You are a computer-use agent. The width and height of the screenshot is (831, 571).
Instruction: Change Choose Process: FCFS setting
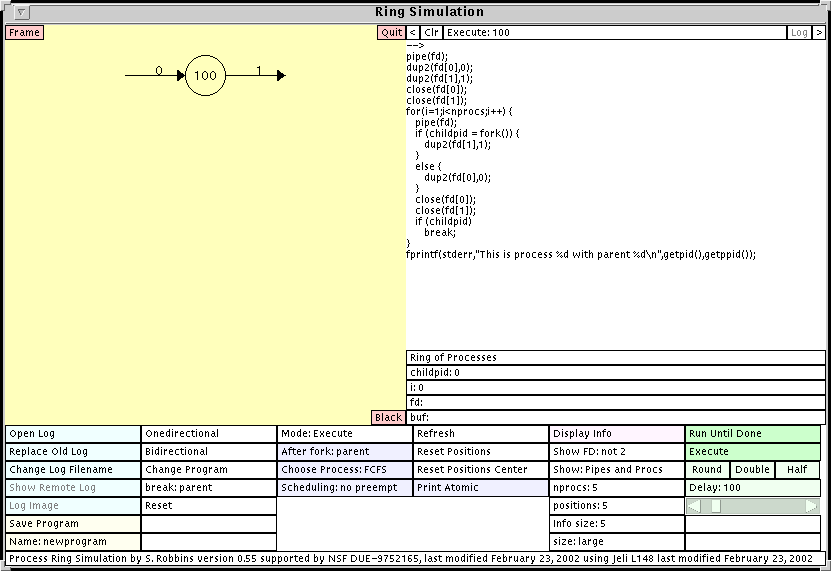(x=345, y=470)
